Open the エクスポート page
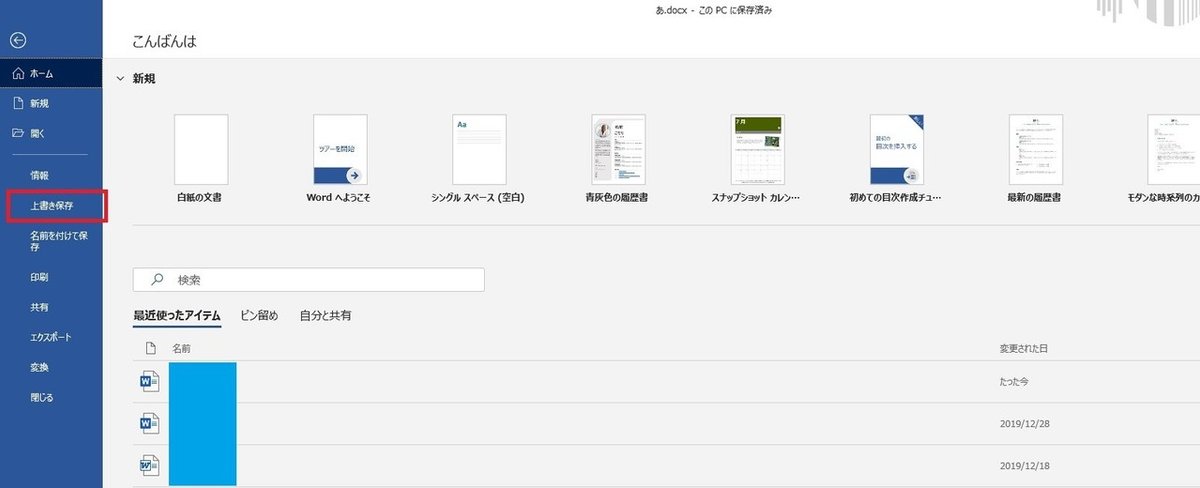The height and width of the screenshot is (488, 1200). pyautogui.click(x=51, y=337)
